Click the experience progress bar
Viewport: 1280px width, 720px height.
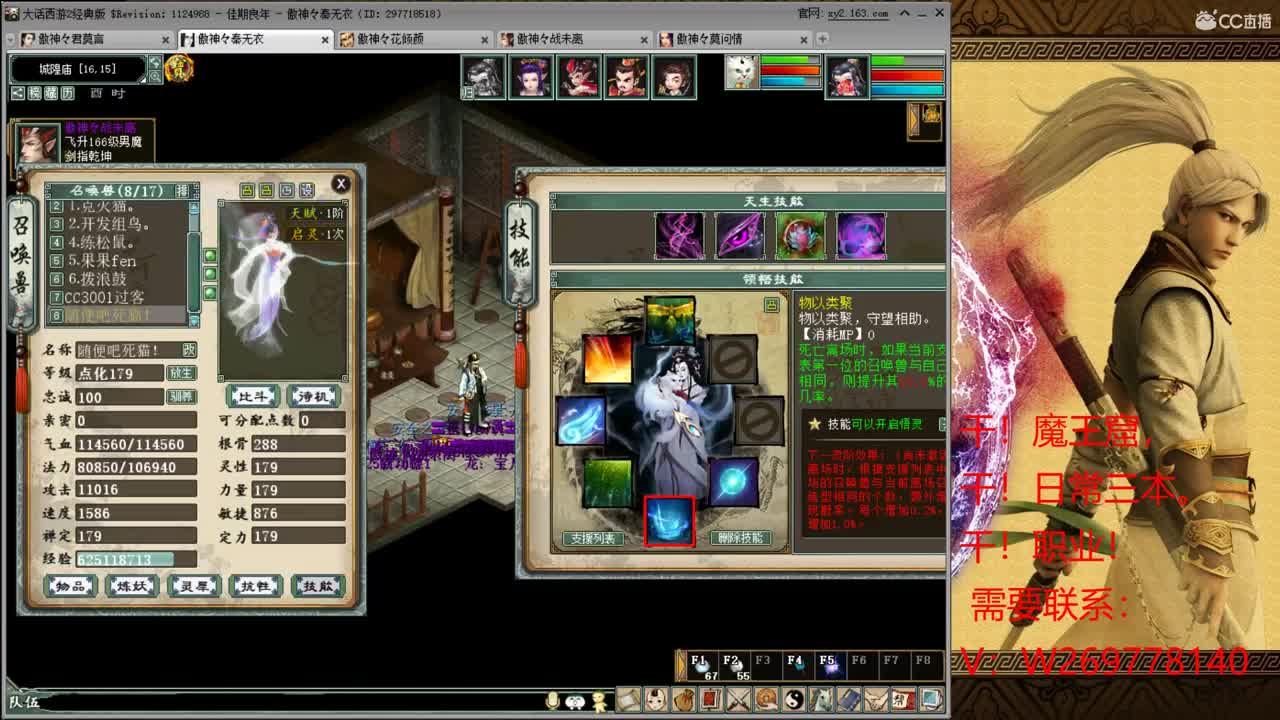click(136, 560)
